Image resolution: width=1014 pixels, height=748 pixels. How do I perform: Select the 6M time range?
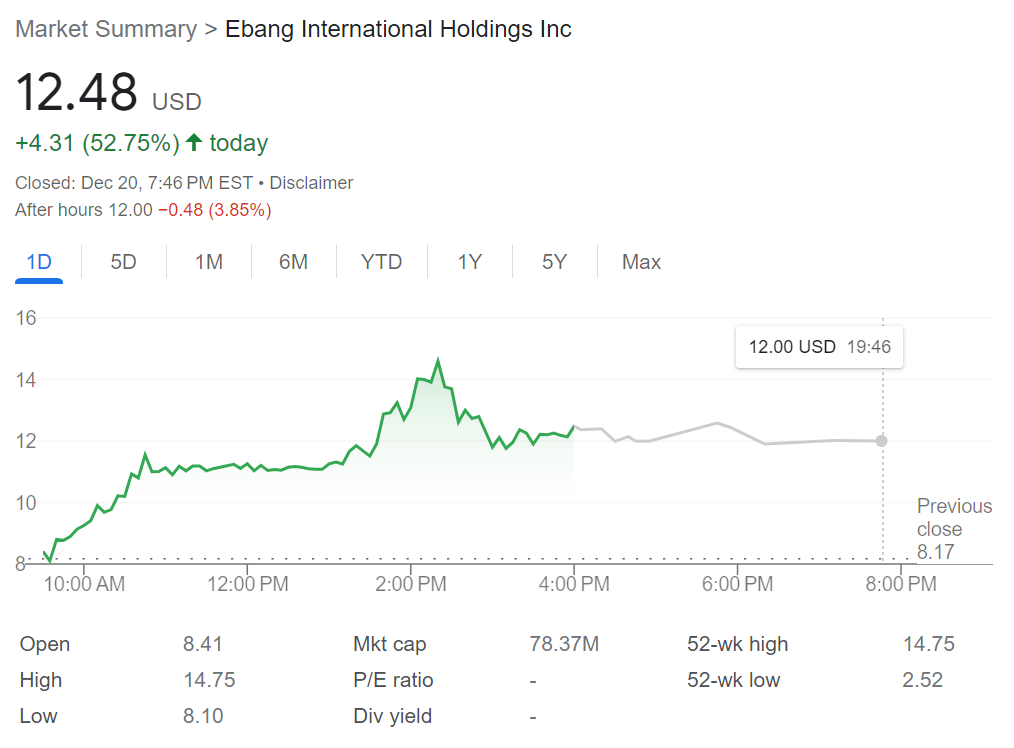[x=293, y=262]
